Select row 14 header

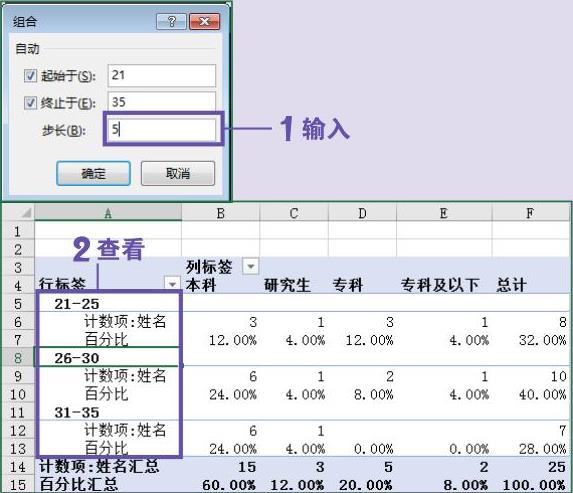[x=18, y=467]
